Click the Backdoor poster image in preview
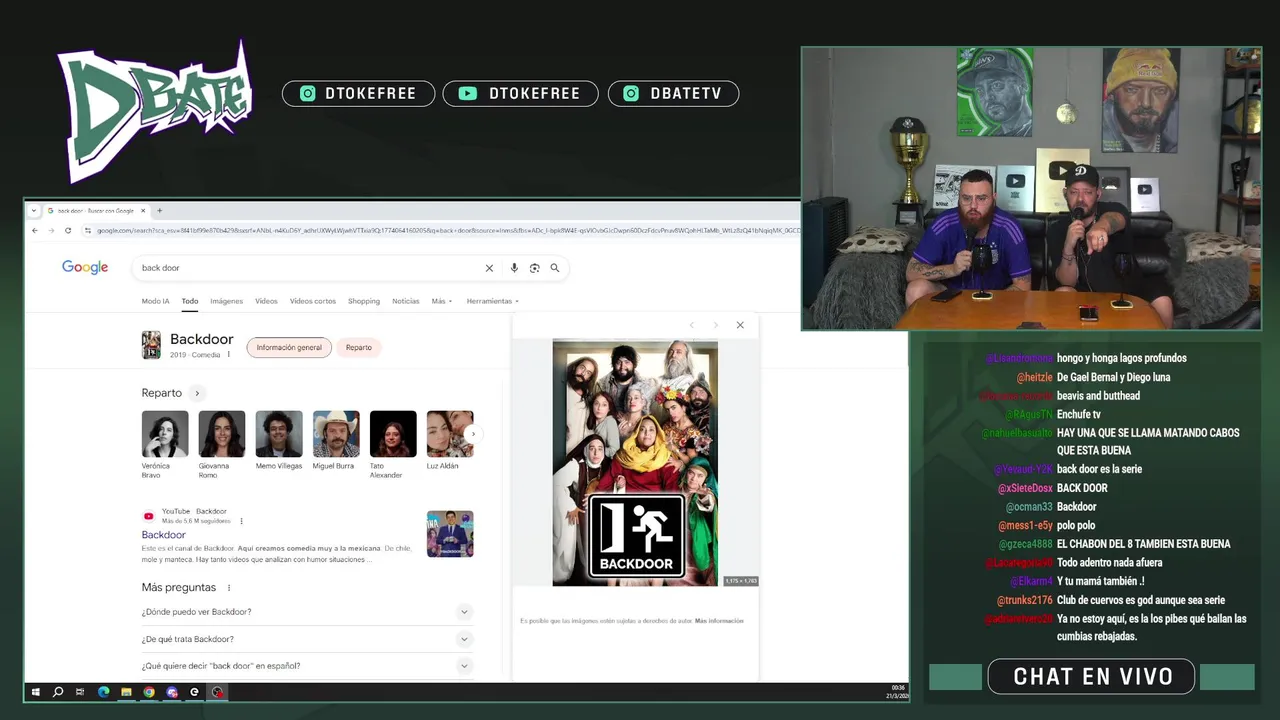 pos(635,463)
